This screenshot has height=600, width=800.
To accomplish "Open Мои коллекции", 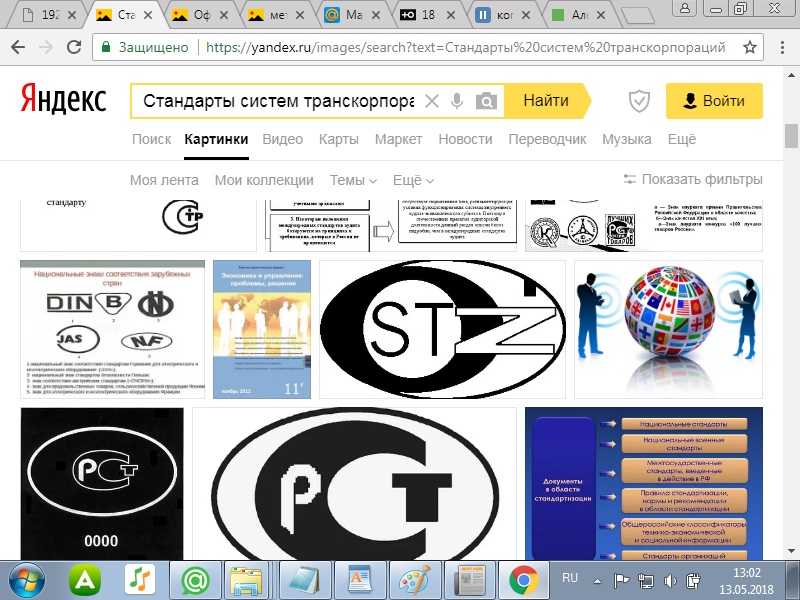I will [264, 180].
